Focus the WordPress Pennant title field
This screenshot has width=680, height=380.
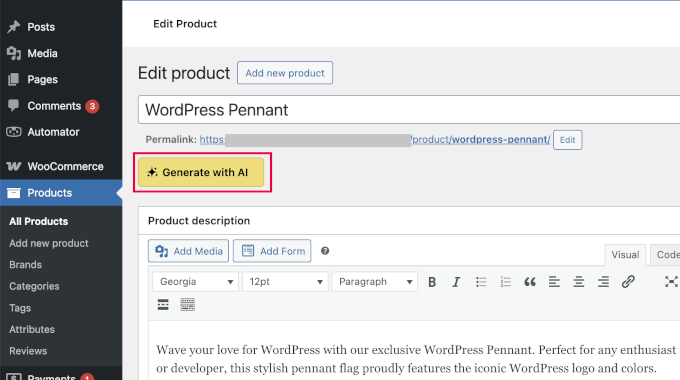point(409,110)
